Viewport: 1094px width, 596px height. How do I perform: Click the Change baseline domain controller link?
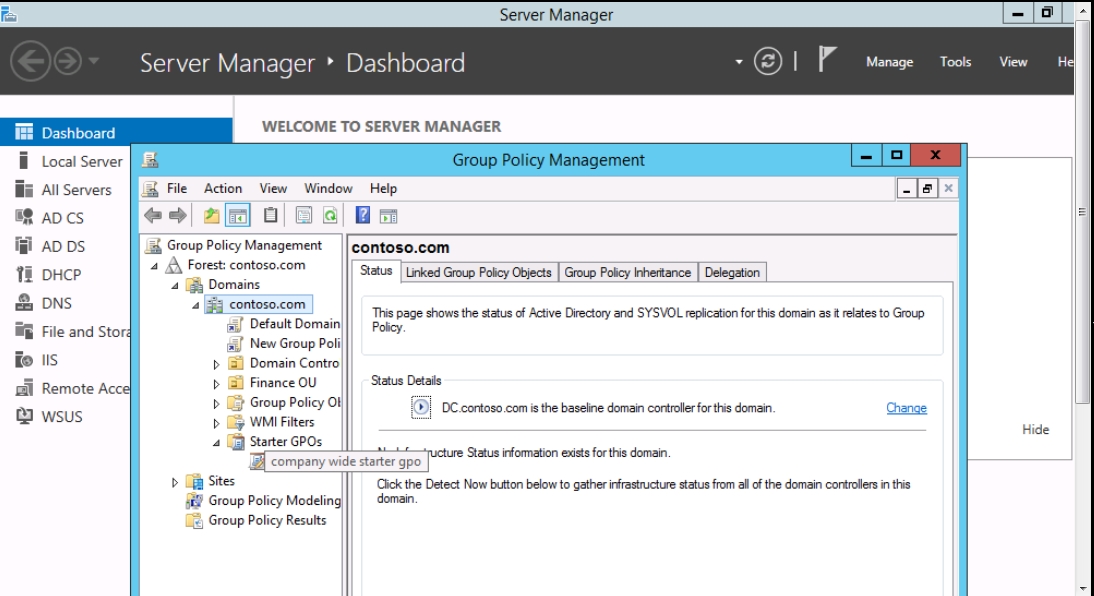click(x=906, y=408)
